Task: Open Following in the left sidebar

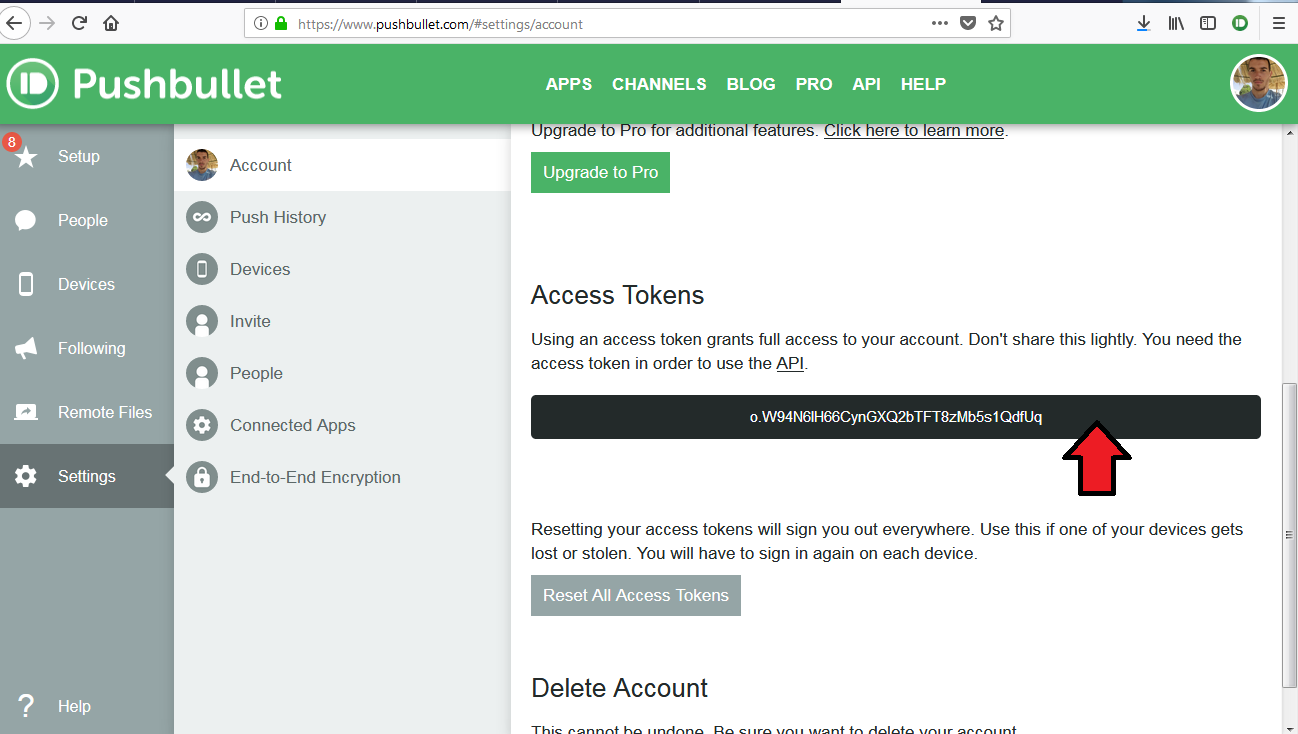Action: pos(87,348)
